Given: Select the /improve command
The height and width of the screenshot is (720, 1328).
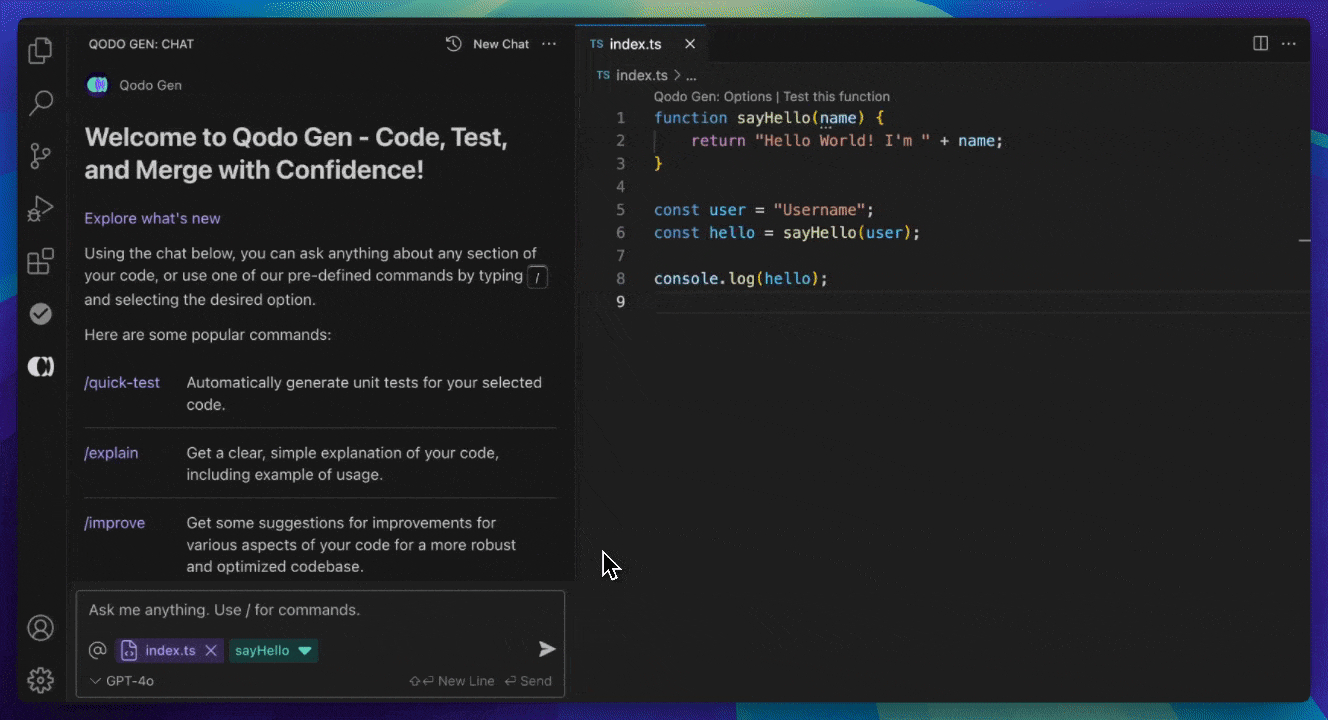Looking at the screenshot, I should point(114,523).
